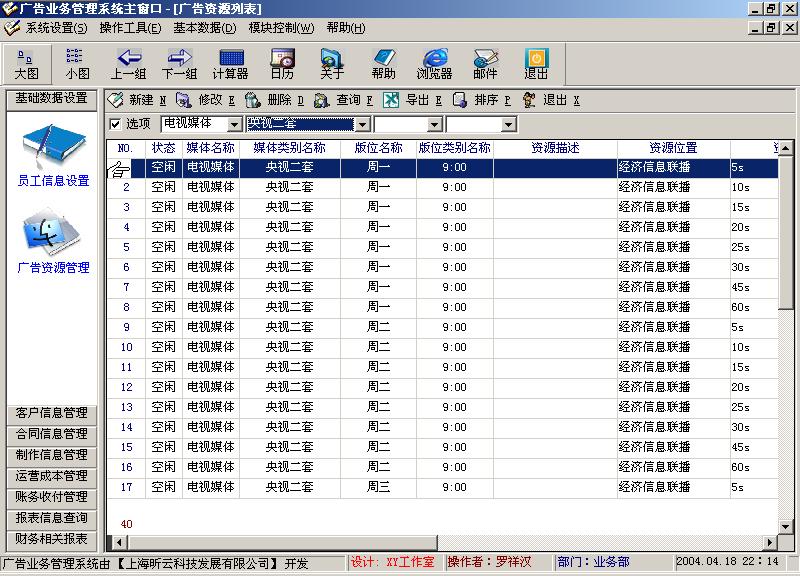The image size is (800, 576).
Task: Click the 帮助 help book icon
Action: coord(383,63)
